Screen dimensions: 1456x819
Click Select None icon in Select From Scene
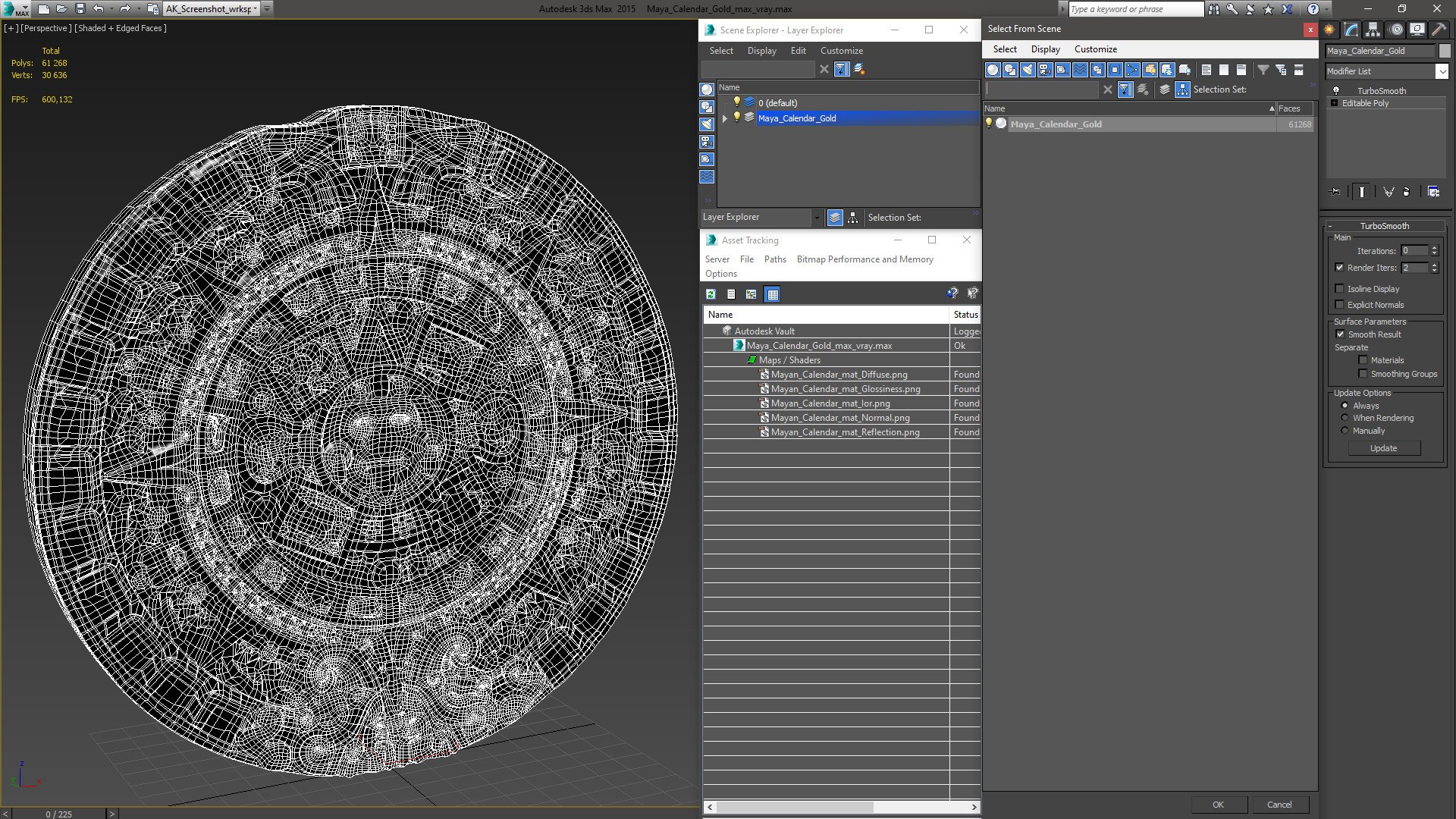coord(1224,70)
